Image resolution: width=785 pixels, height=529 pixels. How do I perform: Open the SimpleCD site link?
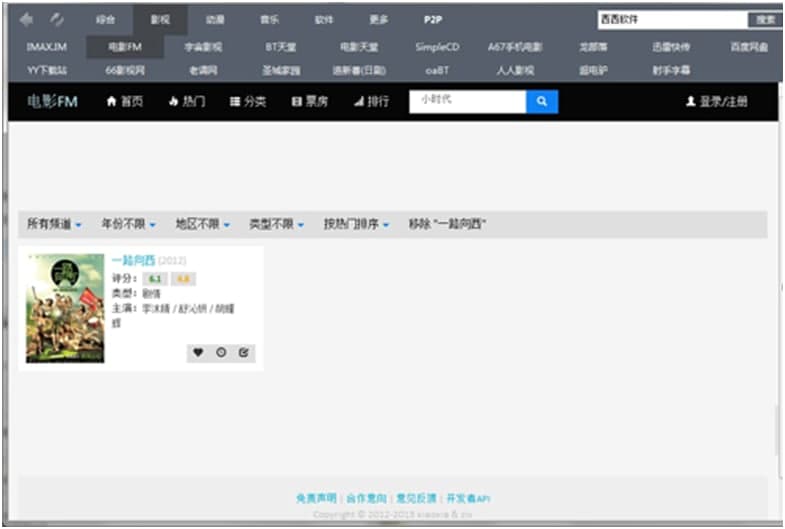pos(437,47)
